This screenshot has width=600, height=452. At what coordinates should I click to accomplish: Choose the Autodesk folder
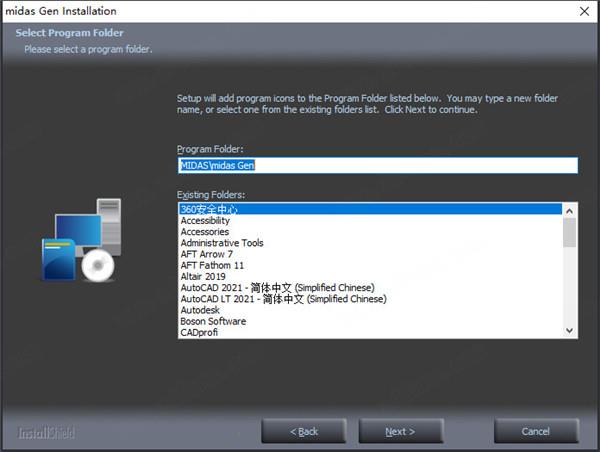(370, 310)
